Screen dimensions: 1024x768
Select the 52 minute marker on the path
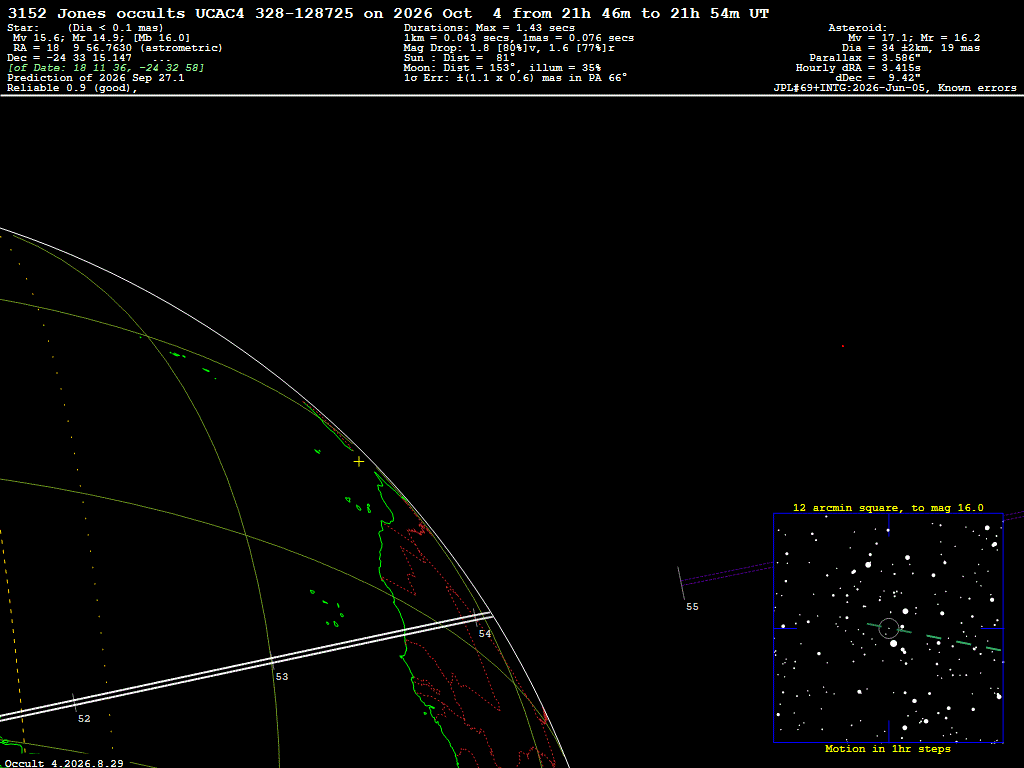[x=84, y=718]
